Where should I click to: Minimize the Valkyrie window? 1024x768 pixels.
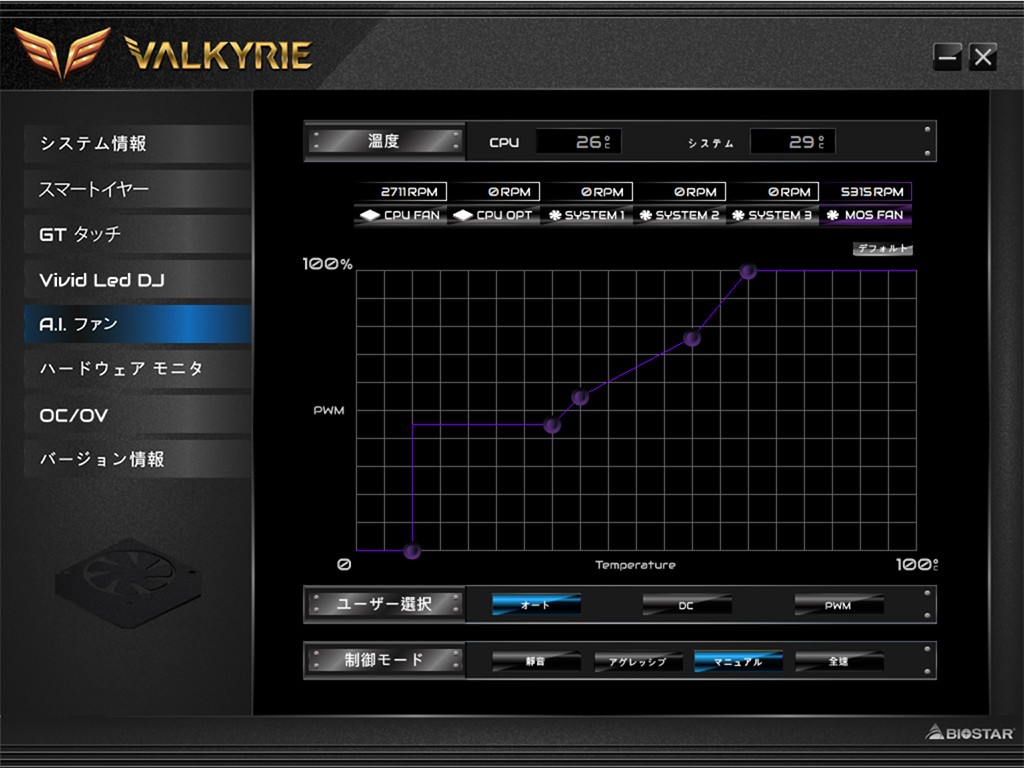point(947,57)
